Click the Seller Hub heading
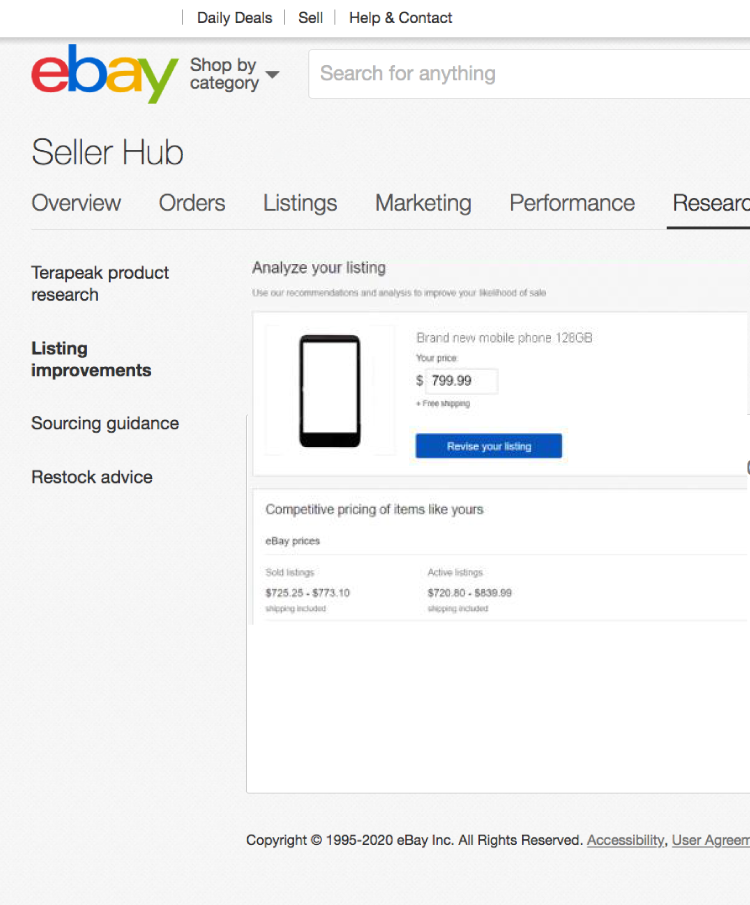Viewport: 750px width, 905px height. tap(107, 152)
